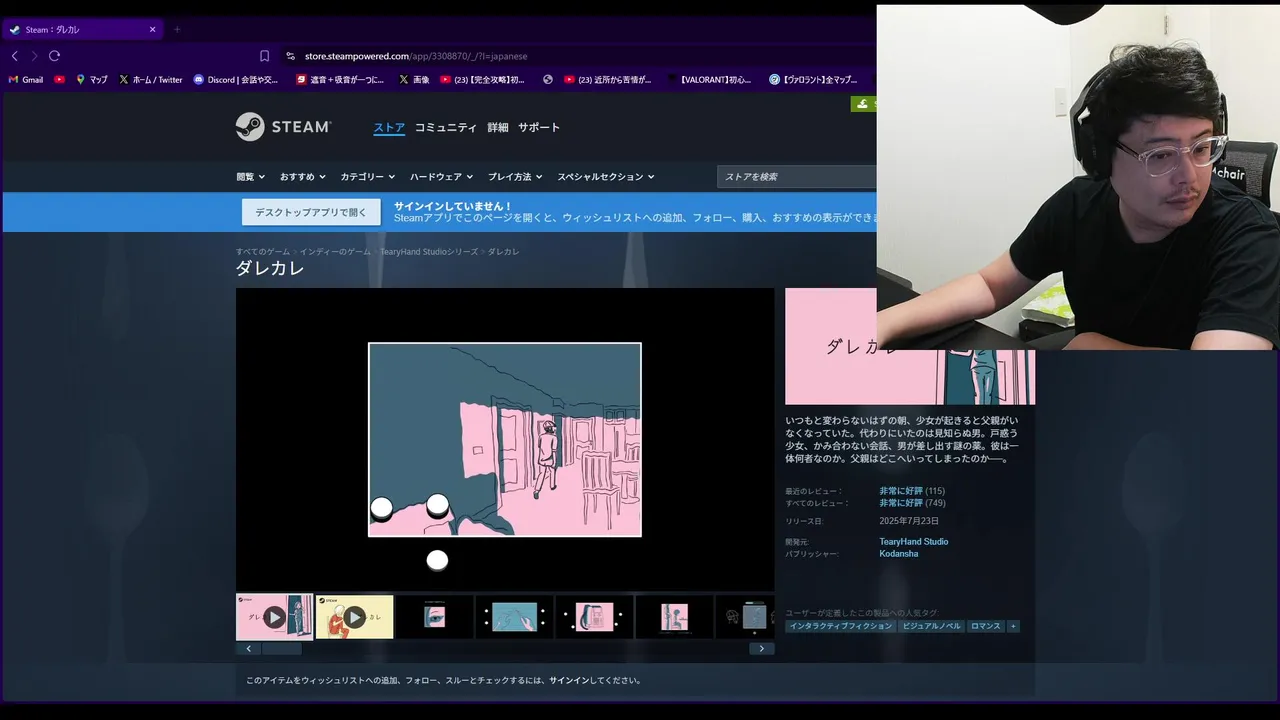This screenshot has width=1280, height=720.
Task: Select the person-sitting screenshot thumbnail
Action: [674, 617]
